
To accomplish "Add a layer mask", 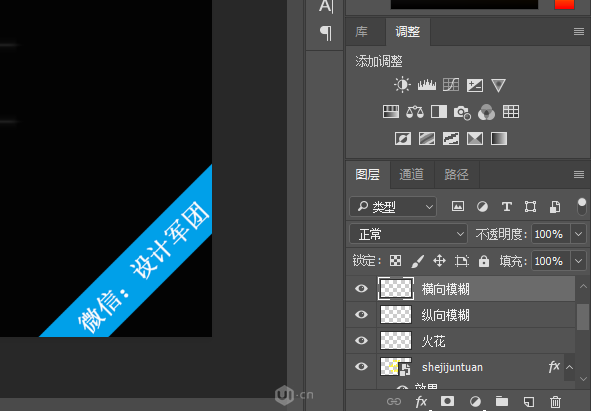I will pos(447,401).
